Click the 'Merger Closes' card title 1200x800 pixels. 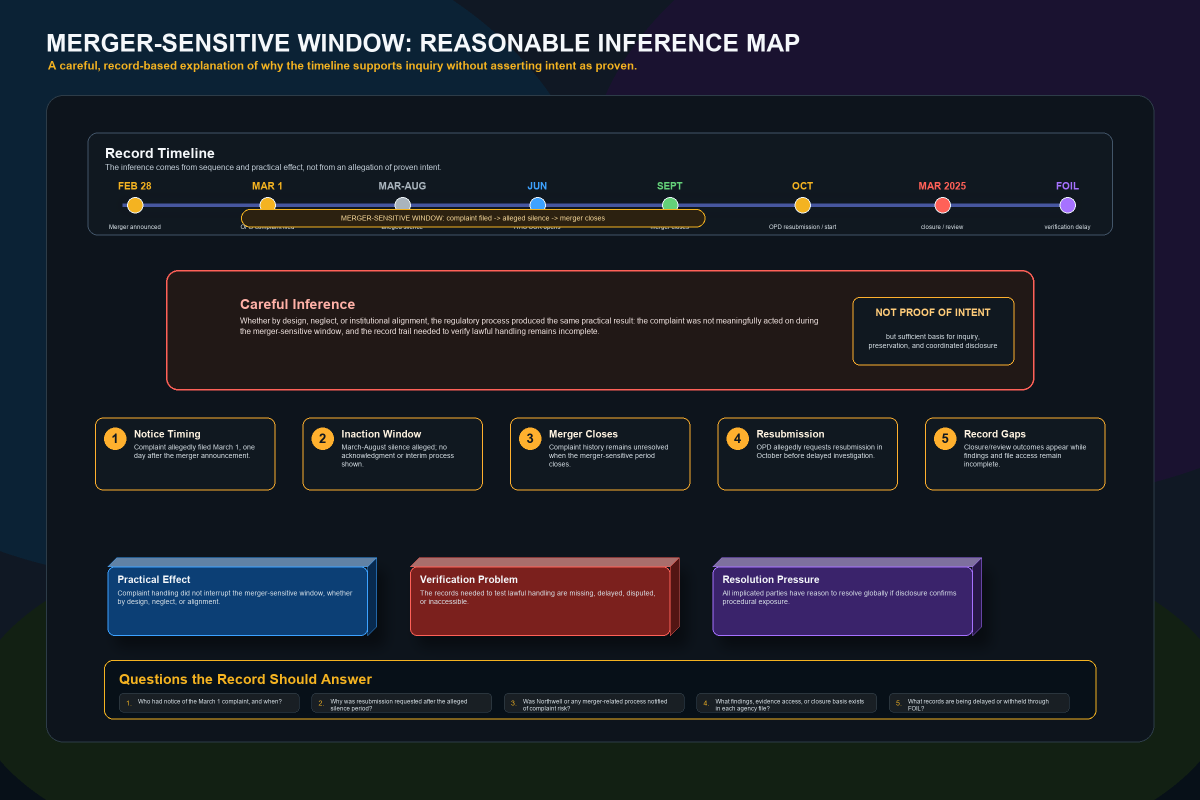point(583,434)
